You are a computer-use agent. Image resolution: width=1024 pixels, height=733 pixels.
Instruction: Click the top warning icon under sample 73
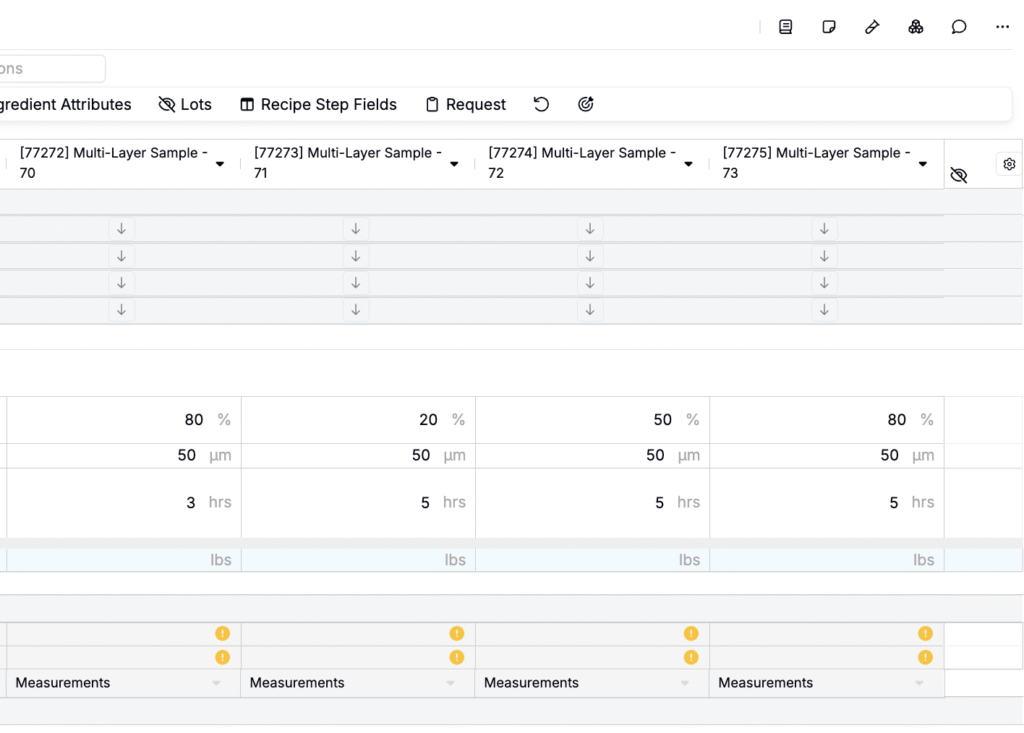coord(925,633)
